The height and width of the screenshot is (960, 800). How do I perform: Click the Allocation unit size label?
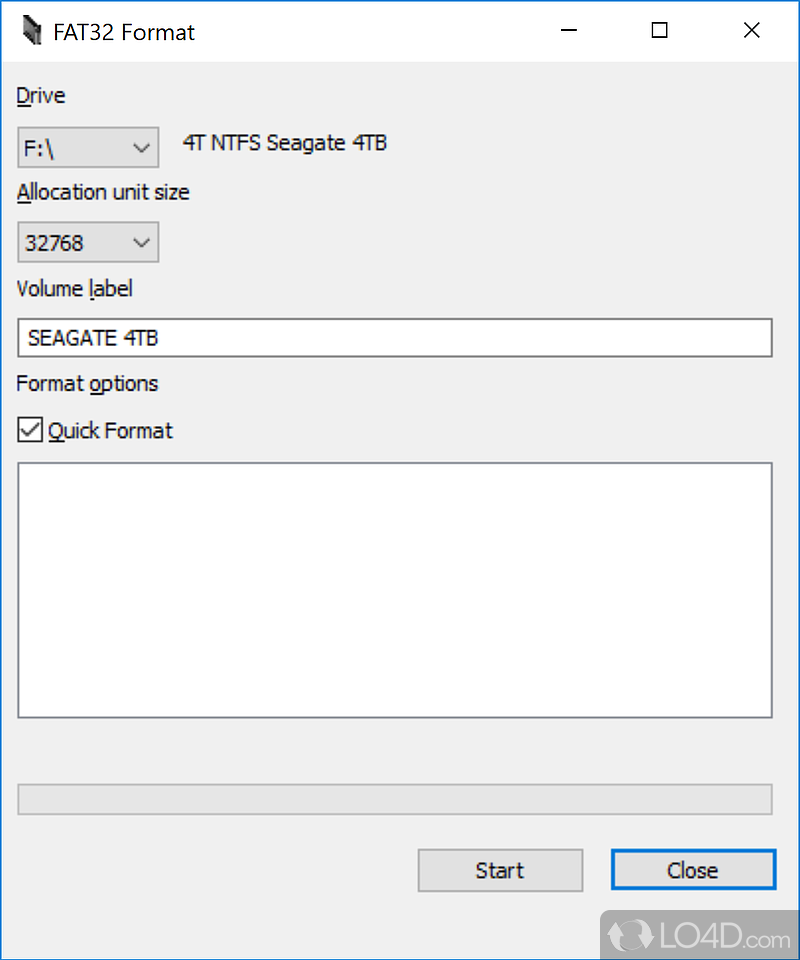click(x=103, y=192)
